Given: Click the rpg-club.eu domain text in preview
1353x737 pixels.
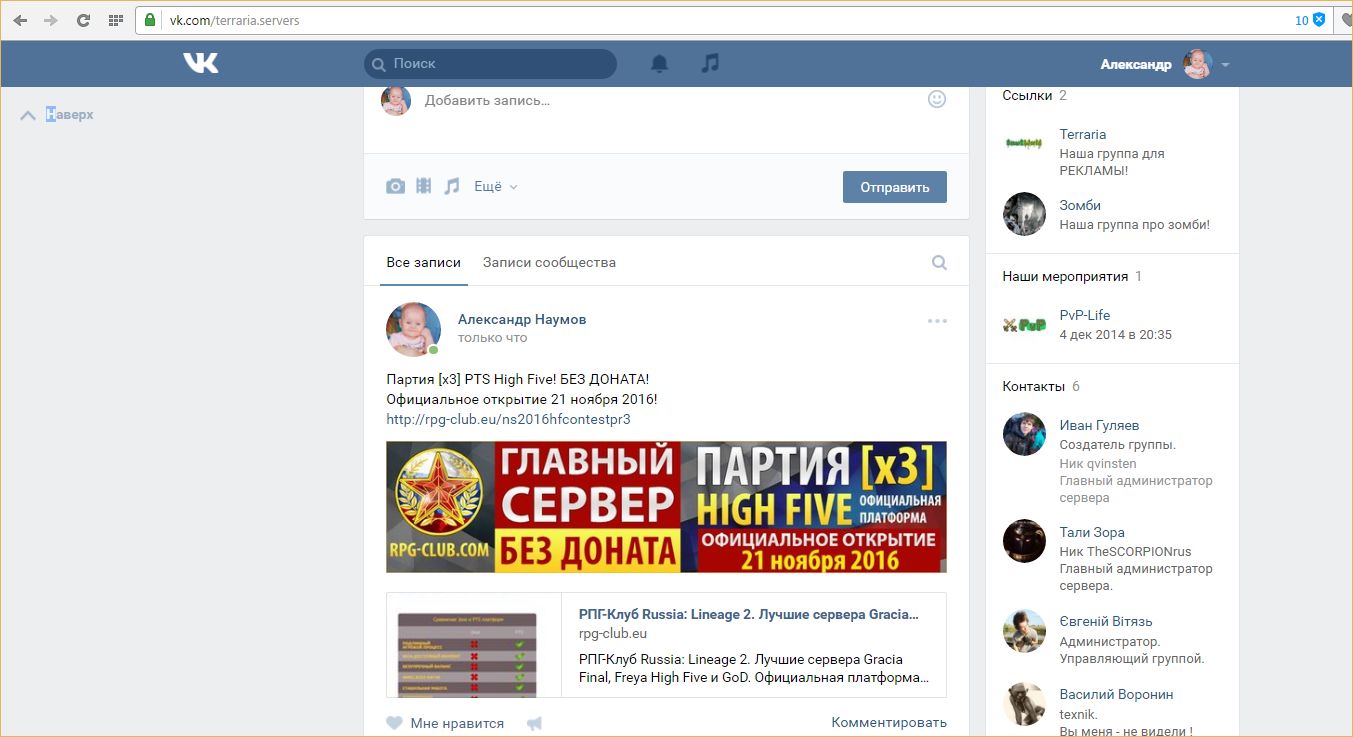Looking at the screenshot, I should click(612, 634).
